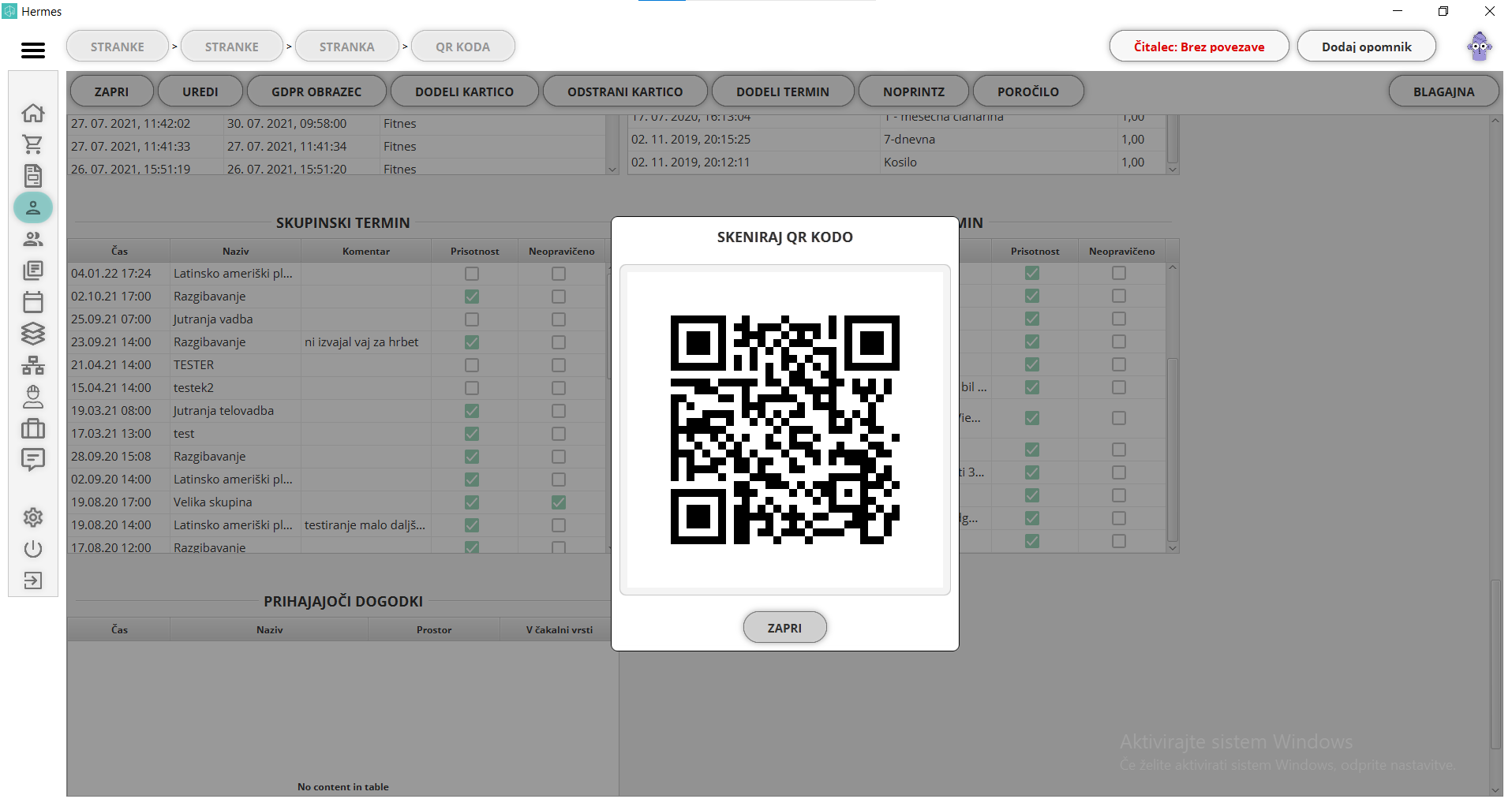Image resolution: width=1512 pixels, height=810 pixels.
Task: Click the power icon in sidebar
Action: (33, 549)
